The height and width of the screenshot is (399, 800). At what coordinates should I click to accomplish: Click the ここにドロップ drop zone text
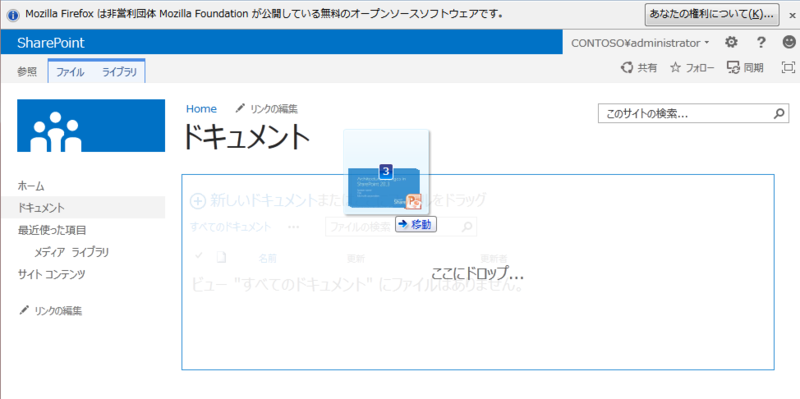(478, 273)
